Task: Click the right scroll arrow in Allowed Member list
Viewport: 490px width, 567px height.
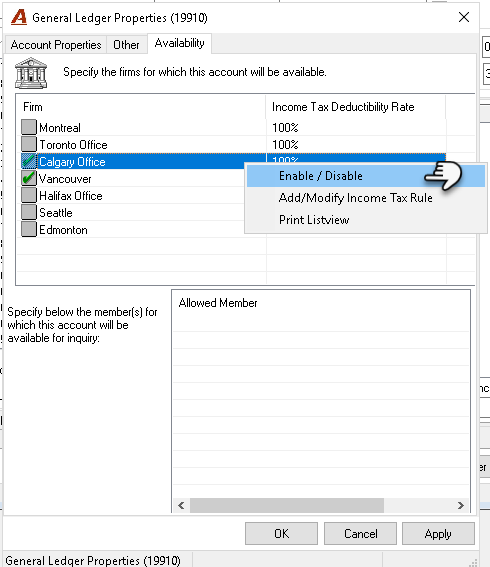Action: click(461, 505)
